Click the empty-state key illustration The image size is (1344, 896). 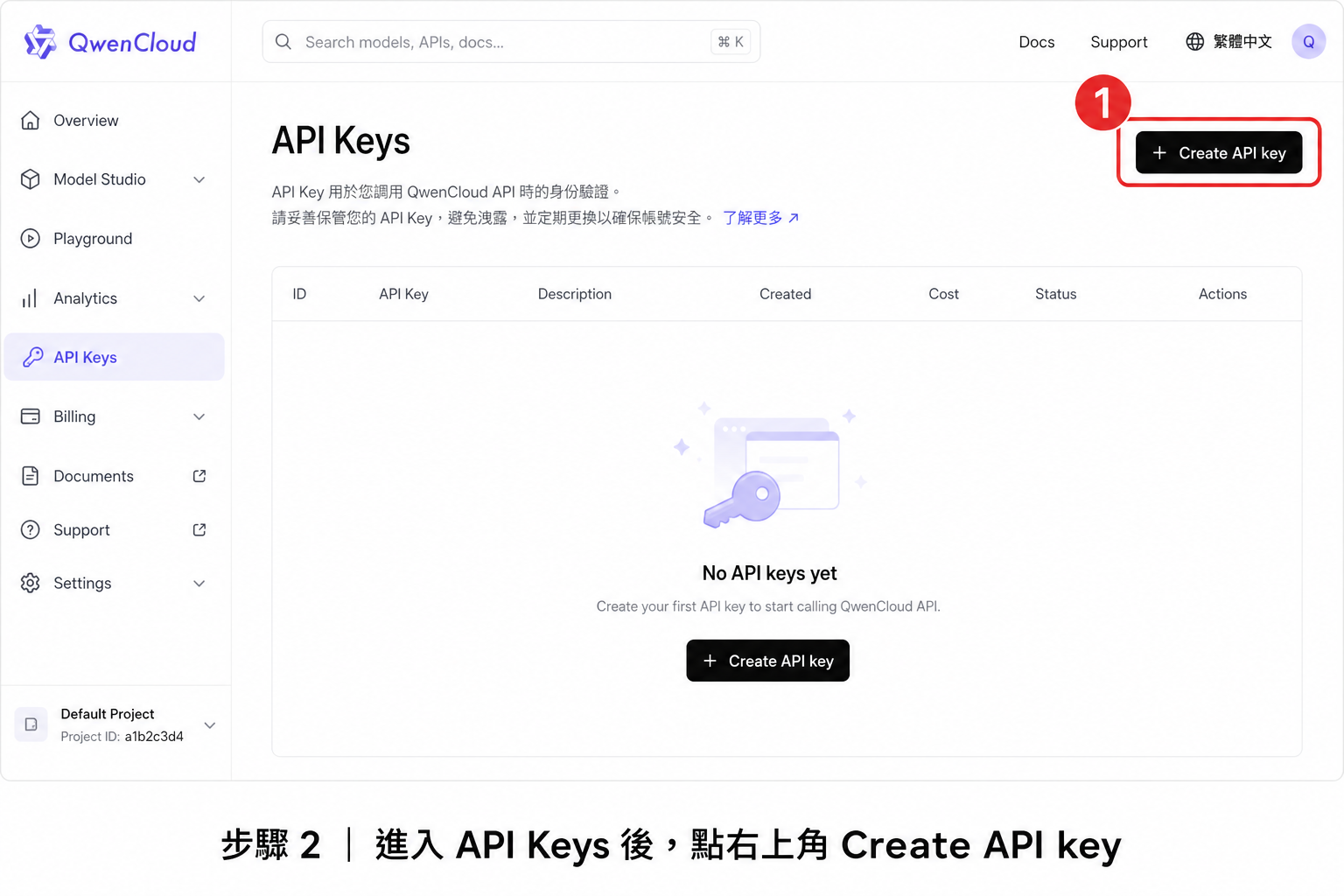click(770, 465)
